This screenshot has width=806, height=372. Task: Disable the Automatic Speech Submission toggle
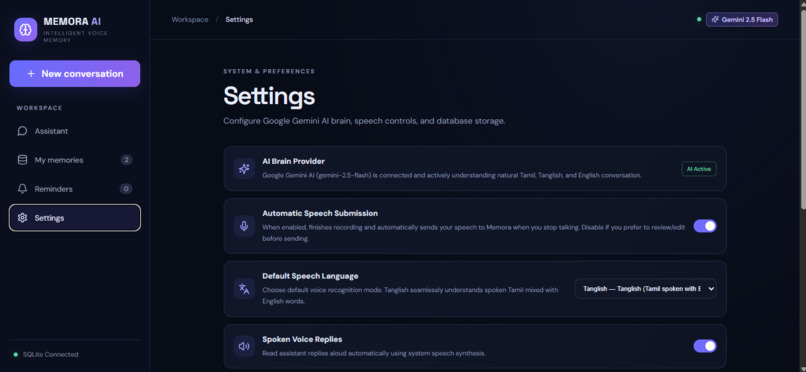pyautogui.click(x=705, y=226)
